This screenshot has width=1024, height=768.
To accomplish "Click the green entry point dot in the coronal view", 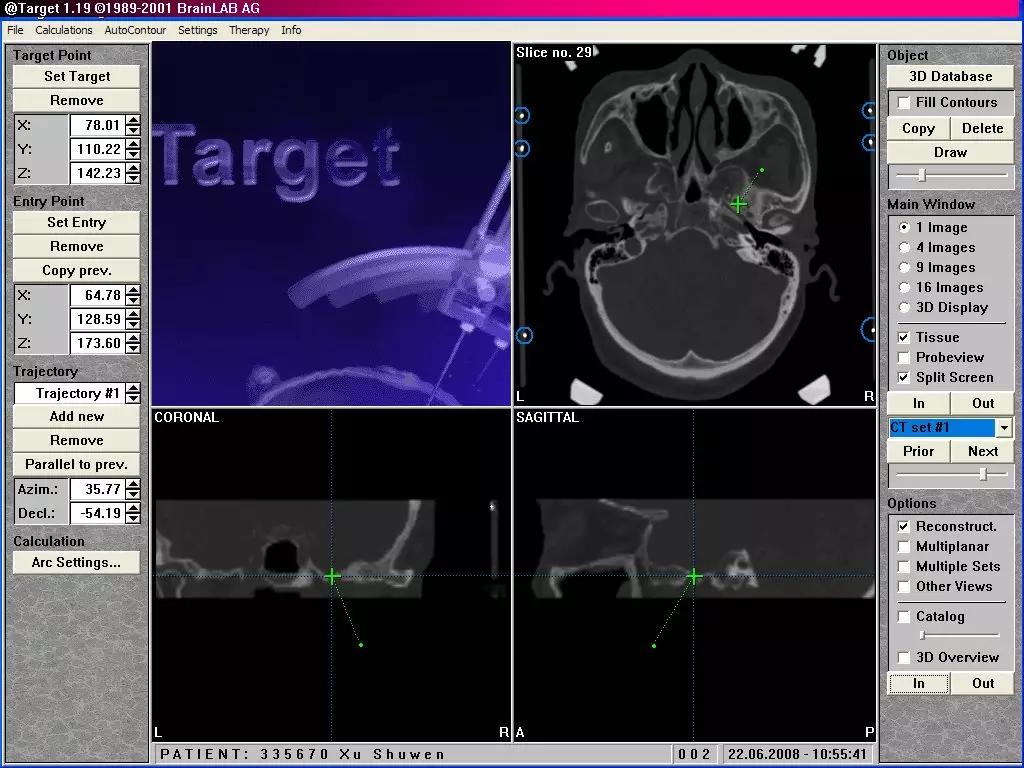I will coord(360,645).
